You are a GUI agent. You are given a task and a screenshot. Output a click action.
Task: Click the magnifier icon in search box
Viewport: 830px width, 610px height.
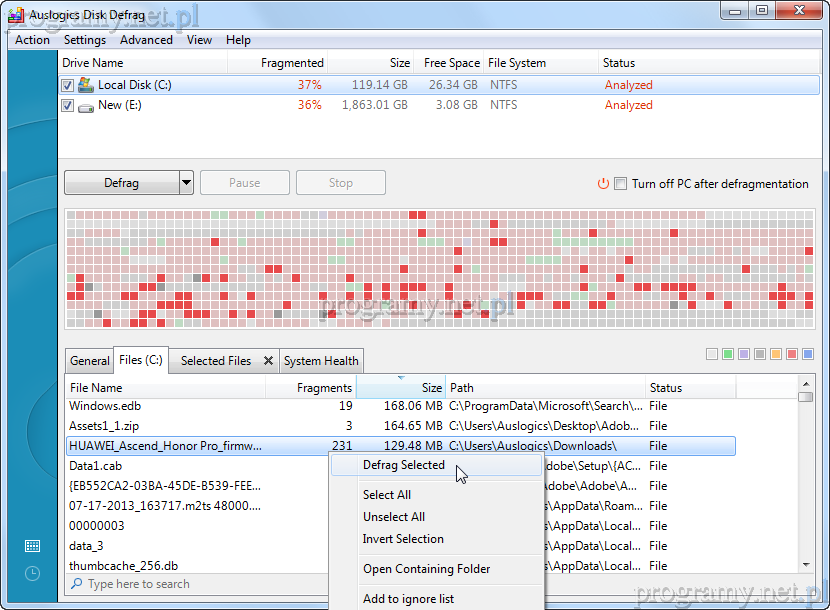click(x=77, y=584)
